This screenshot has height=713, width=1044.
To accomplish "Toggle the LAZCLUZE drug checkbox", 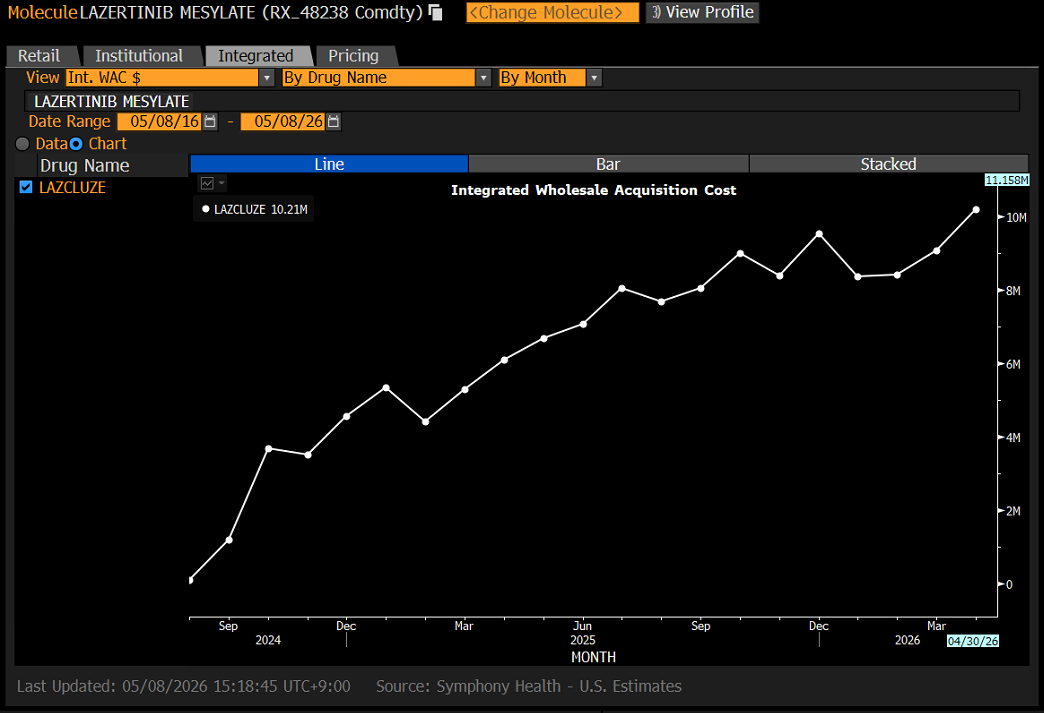I will [26, 187].
